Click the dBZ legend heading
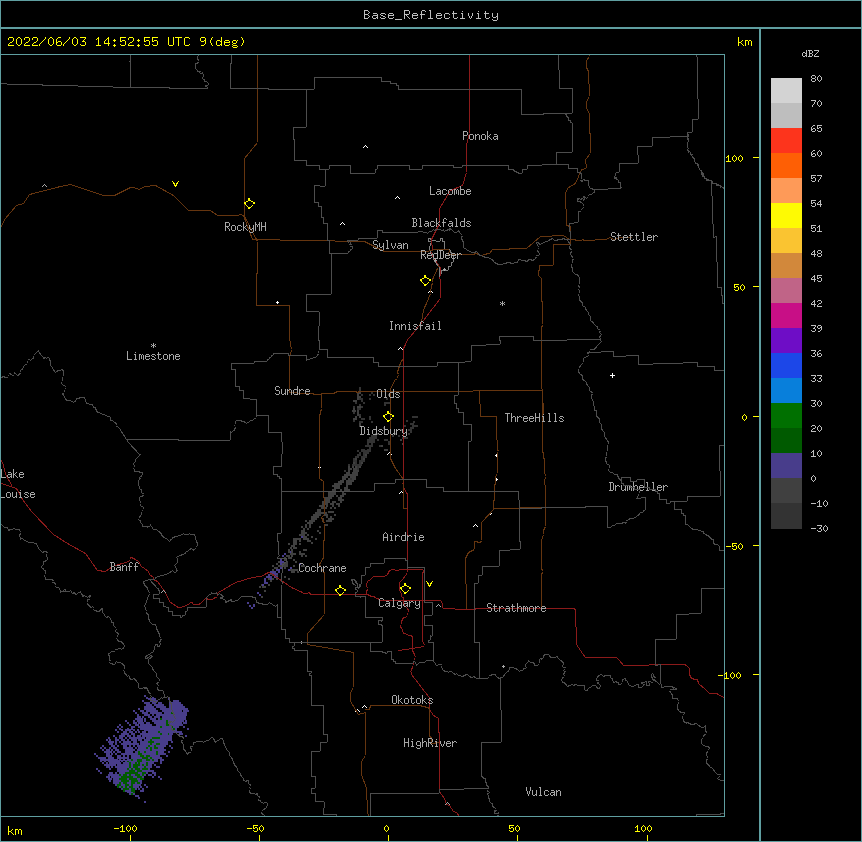862x842 pixels. point(810,53)
